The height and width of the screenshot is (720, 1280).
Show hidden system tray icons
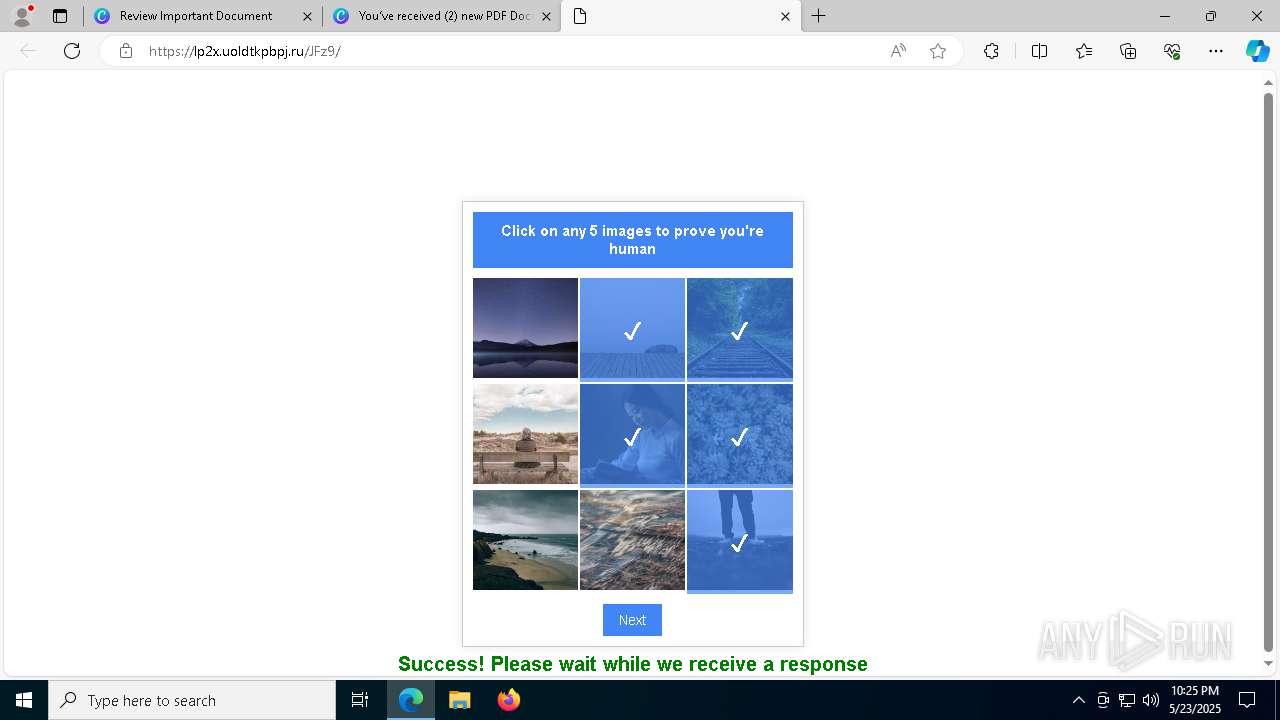[x=1078, y=700]
